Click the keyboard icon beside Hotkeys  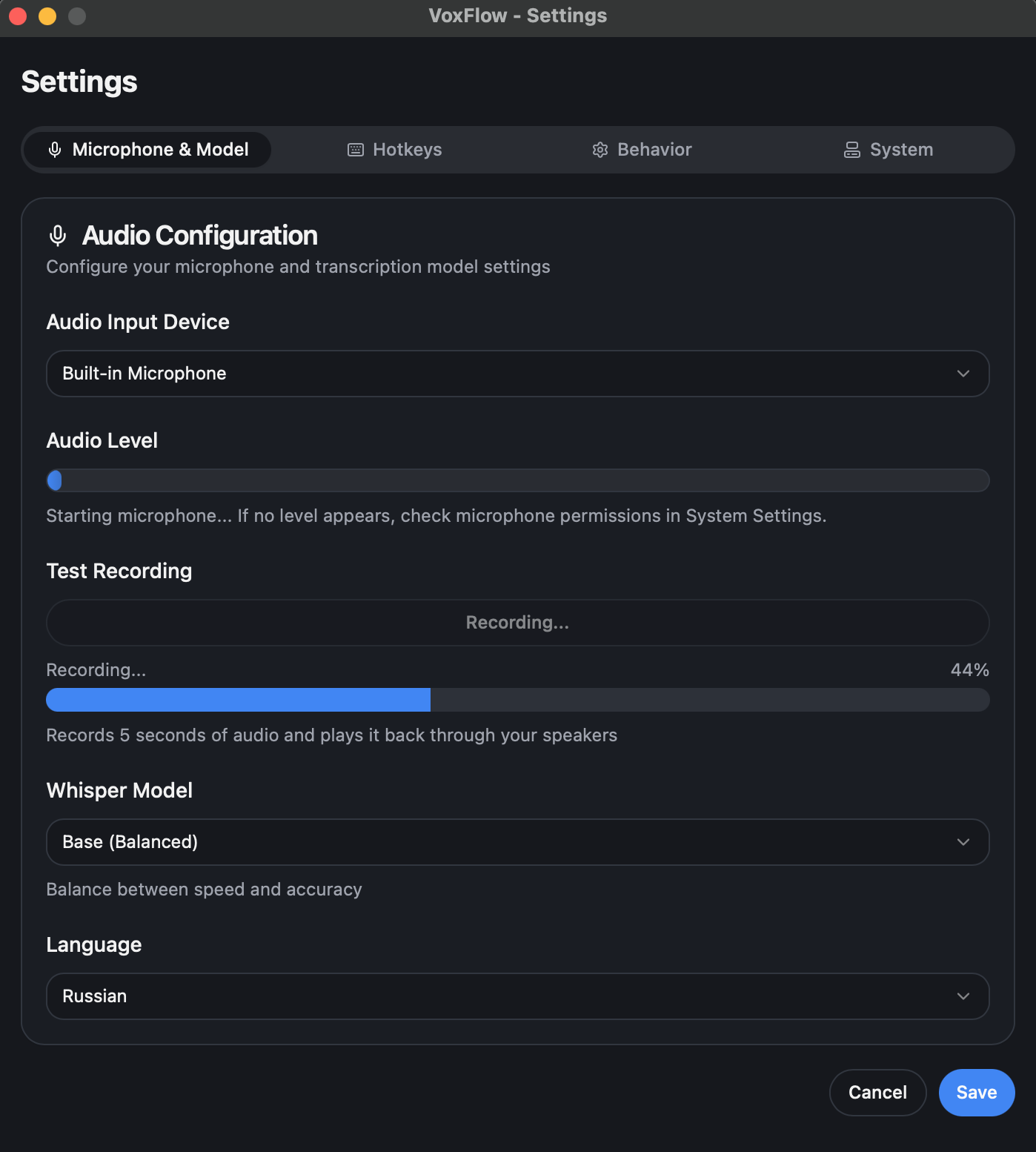point(354,149)
